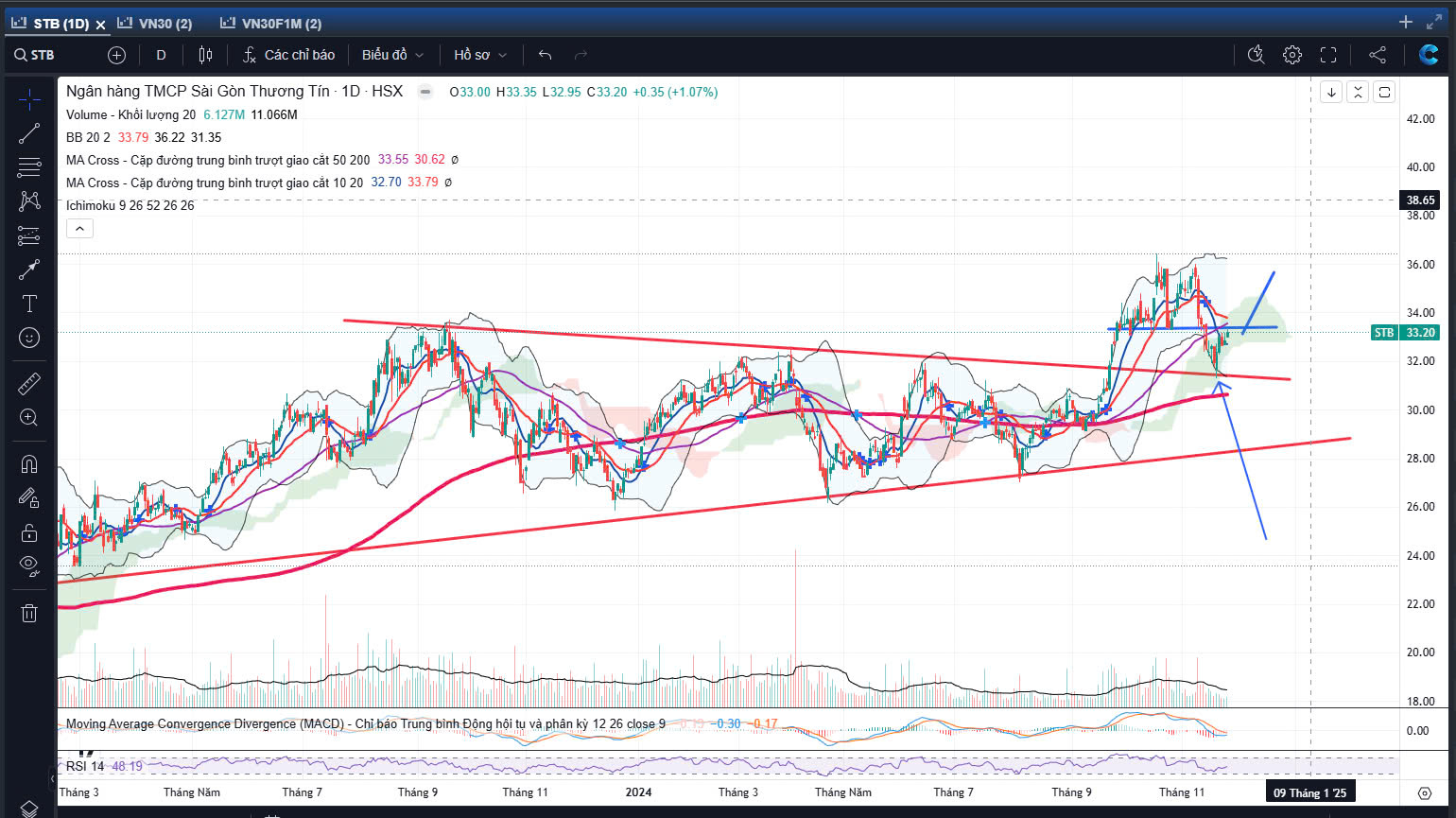
Task: Select the STB (1D) tab
Action: coord(50,24)
